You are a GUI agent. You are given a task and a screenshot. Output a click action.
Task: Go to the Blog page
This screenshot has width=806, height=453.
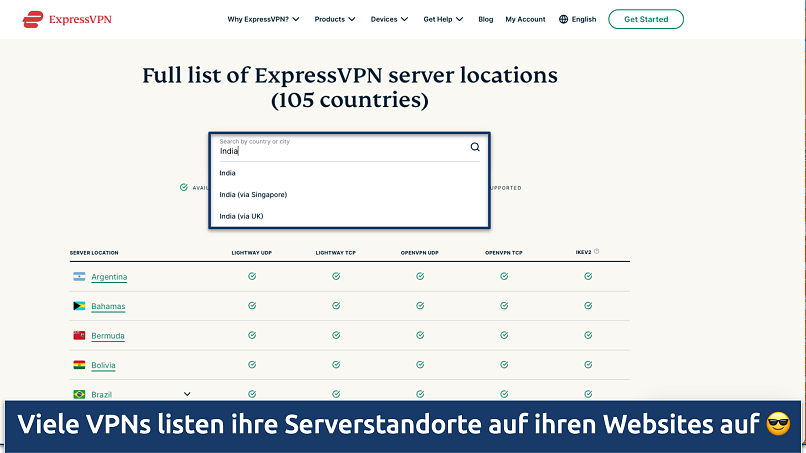(485, 20)
